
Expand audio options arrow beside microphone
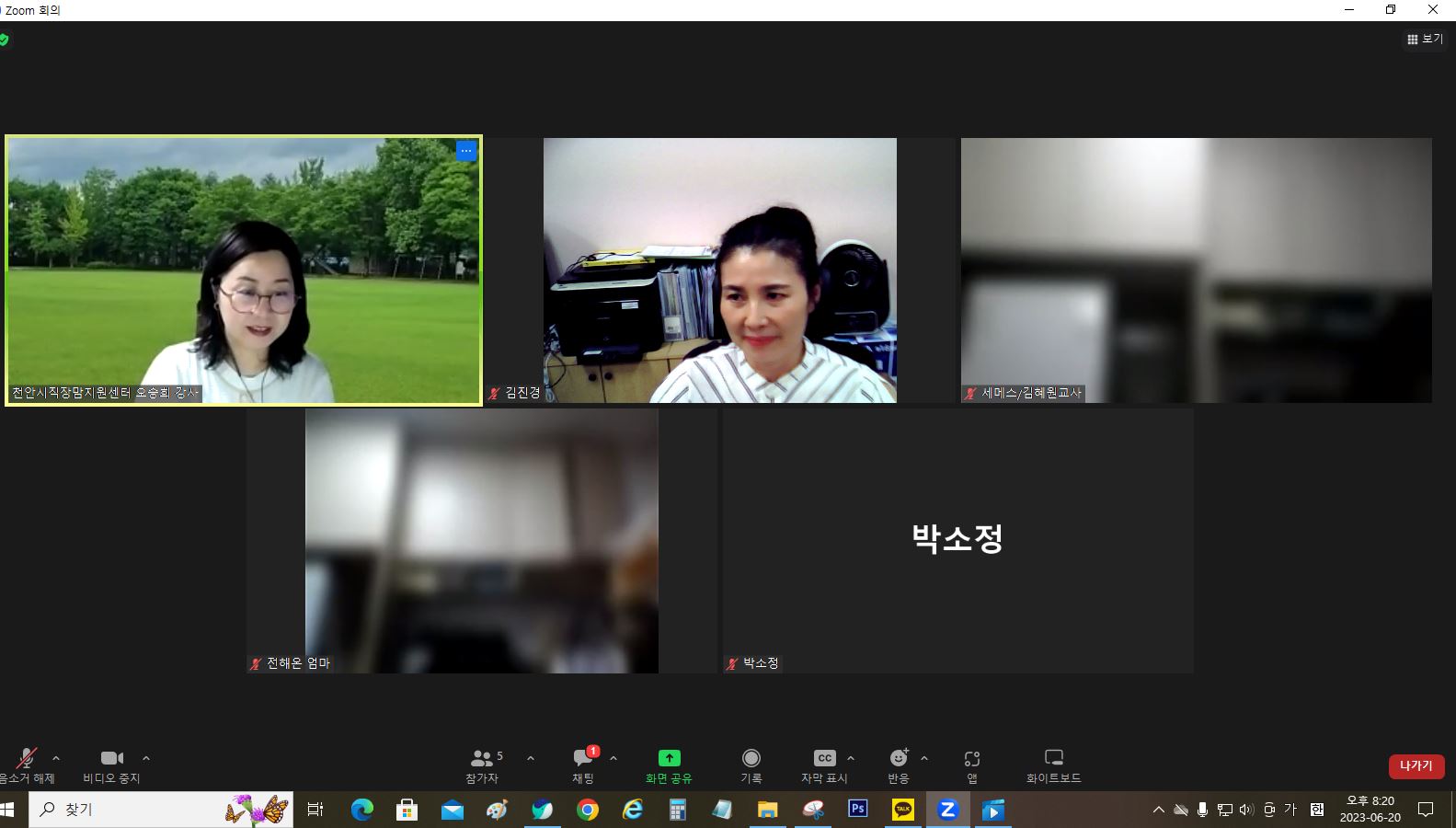(56, 758)
